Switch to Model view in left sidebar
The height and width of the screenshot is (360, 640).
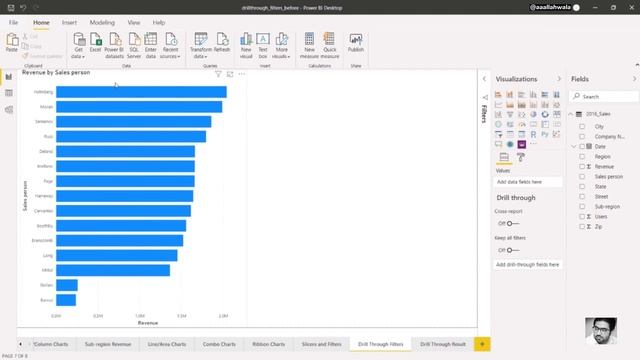(x=9, y=110)
